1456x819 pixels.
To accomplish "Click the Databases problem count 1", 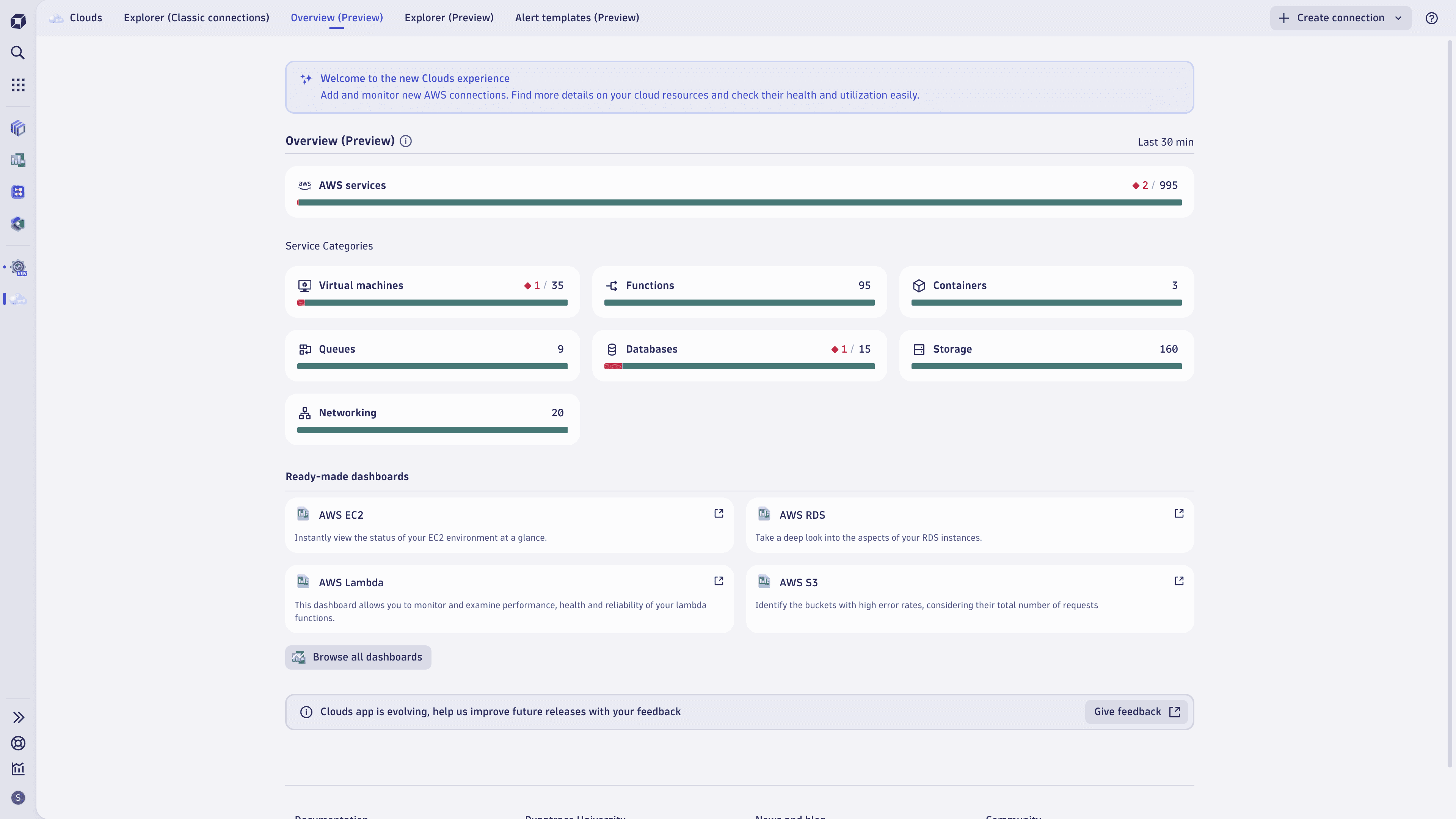I will coord(839,349).
